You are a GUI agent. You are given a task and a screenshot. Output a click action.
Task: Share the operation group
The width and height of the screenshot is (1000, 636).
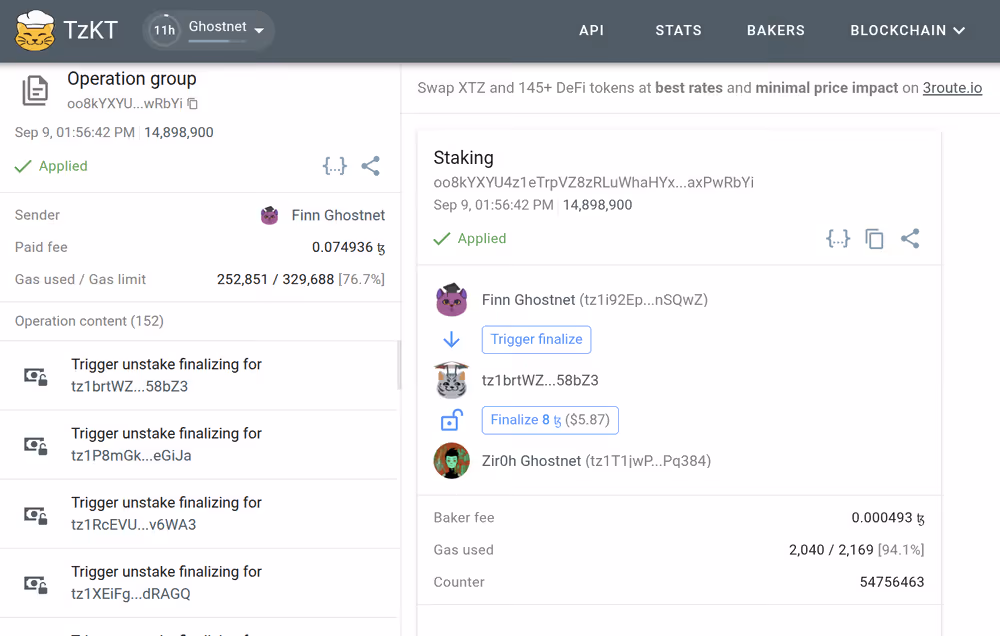(x=371, y=166)
